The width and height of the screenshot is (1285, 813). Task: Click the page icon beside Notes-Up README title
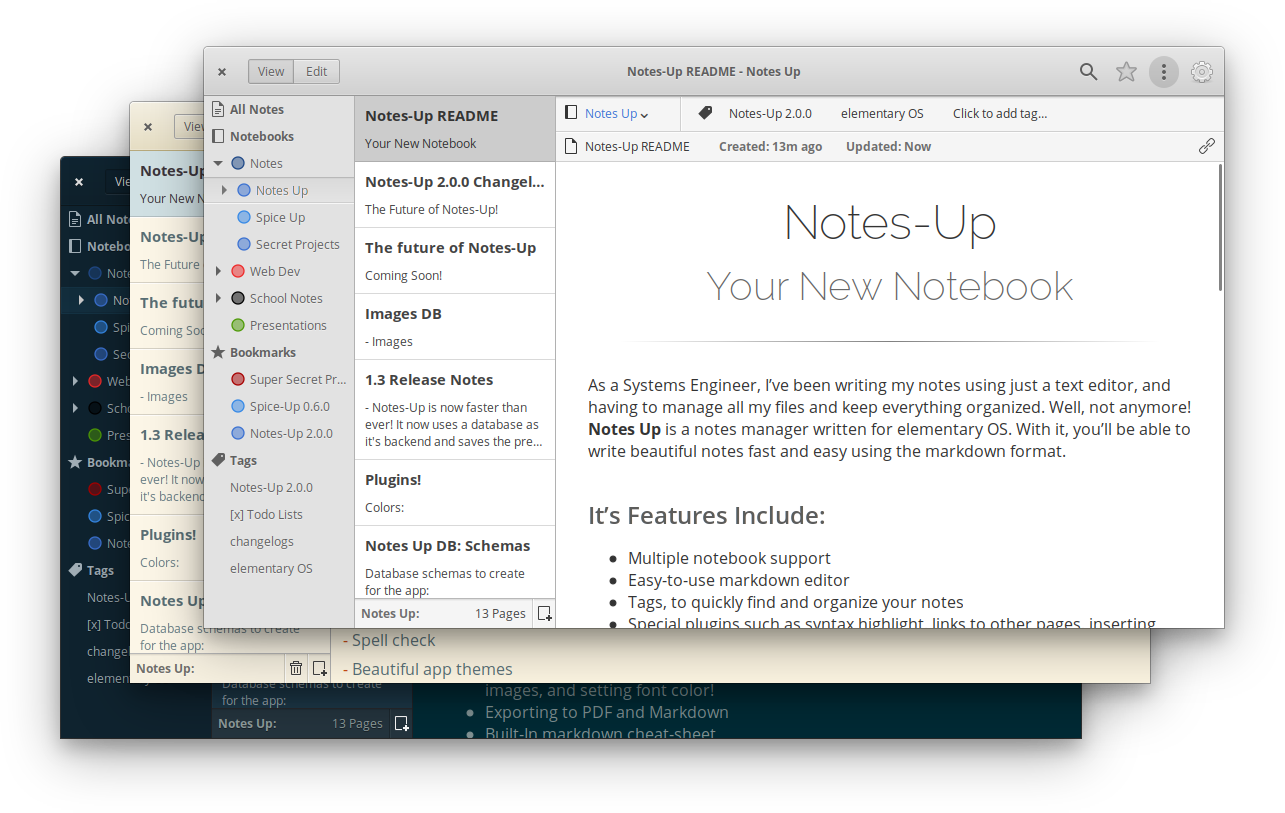(571, 146)
